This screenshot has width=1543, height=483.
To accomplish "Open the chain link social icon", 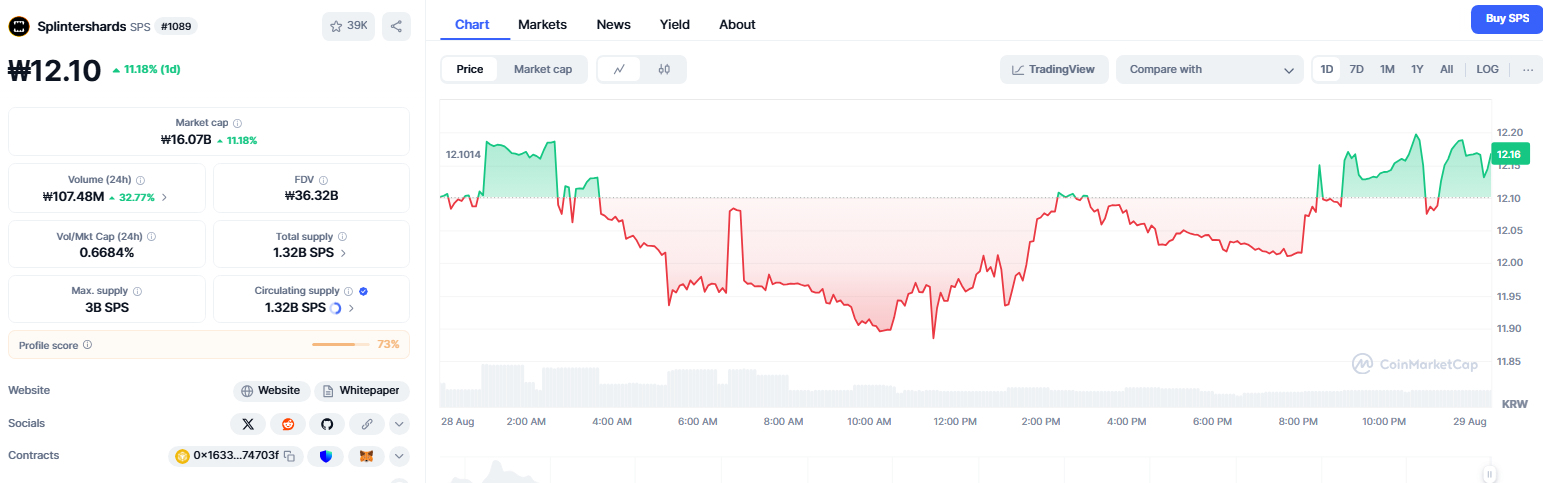I will pyautogui.click(x=366, y=424).
